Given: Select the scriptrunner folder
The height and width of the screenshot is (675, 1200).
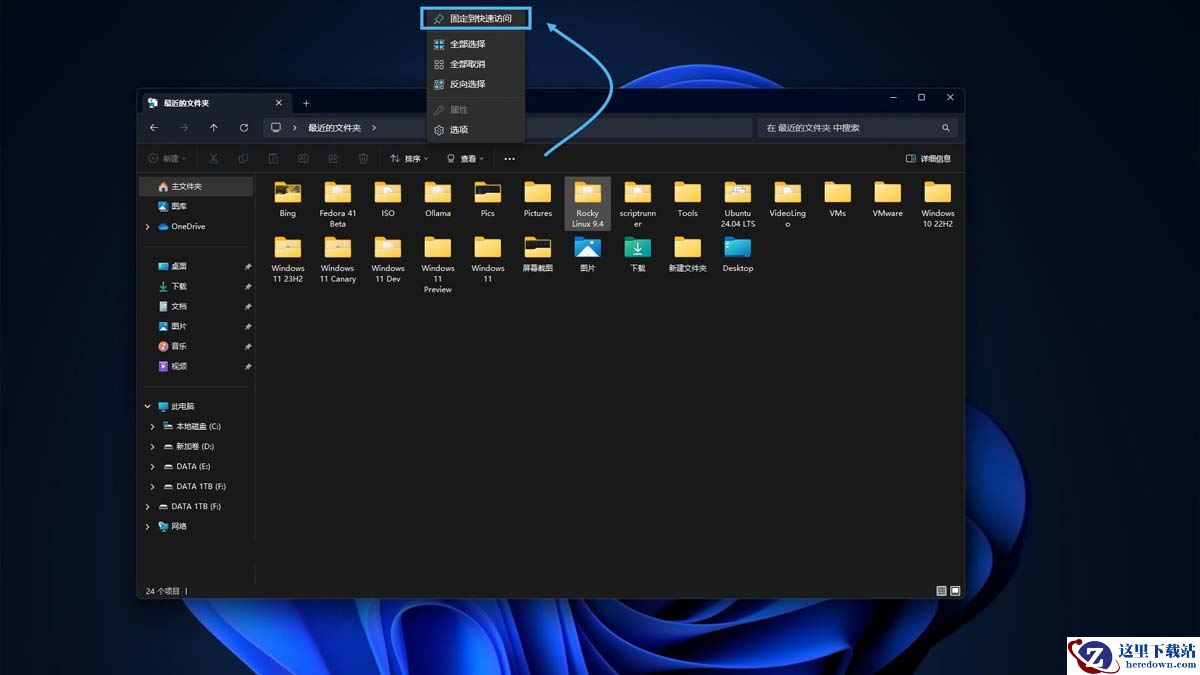Looking at the screenshot, I should point(638,204).
